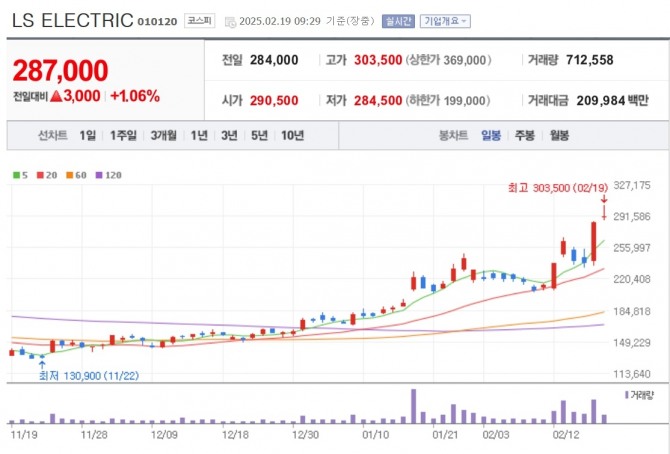This screenshot has width=670, height=454.
Task: Click the 최고 303,500 (02/19) marker
Action: (x=558, y=188)
